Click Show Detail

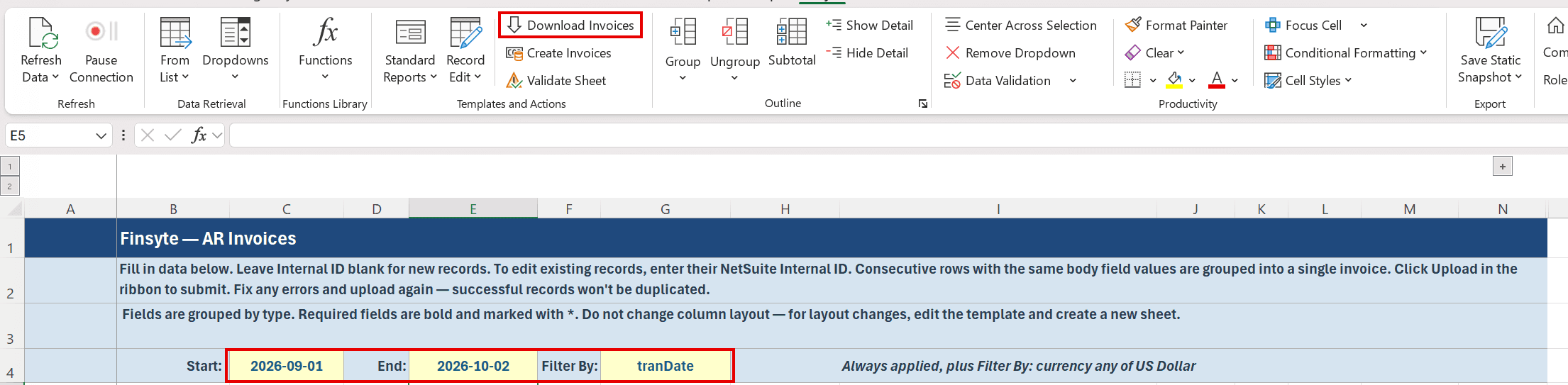(869, 25)
